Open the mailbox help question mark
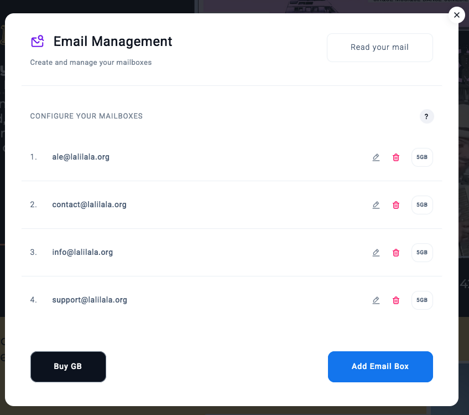The height and width of the screenshot is (415, 469). 426,117
